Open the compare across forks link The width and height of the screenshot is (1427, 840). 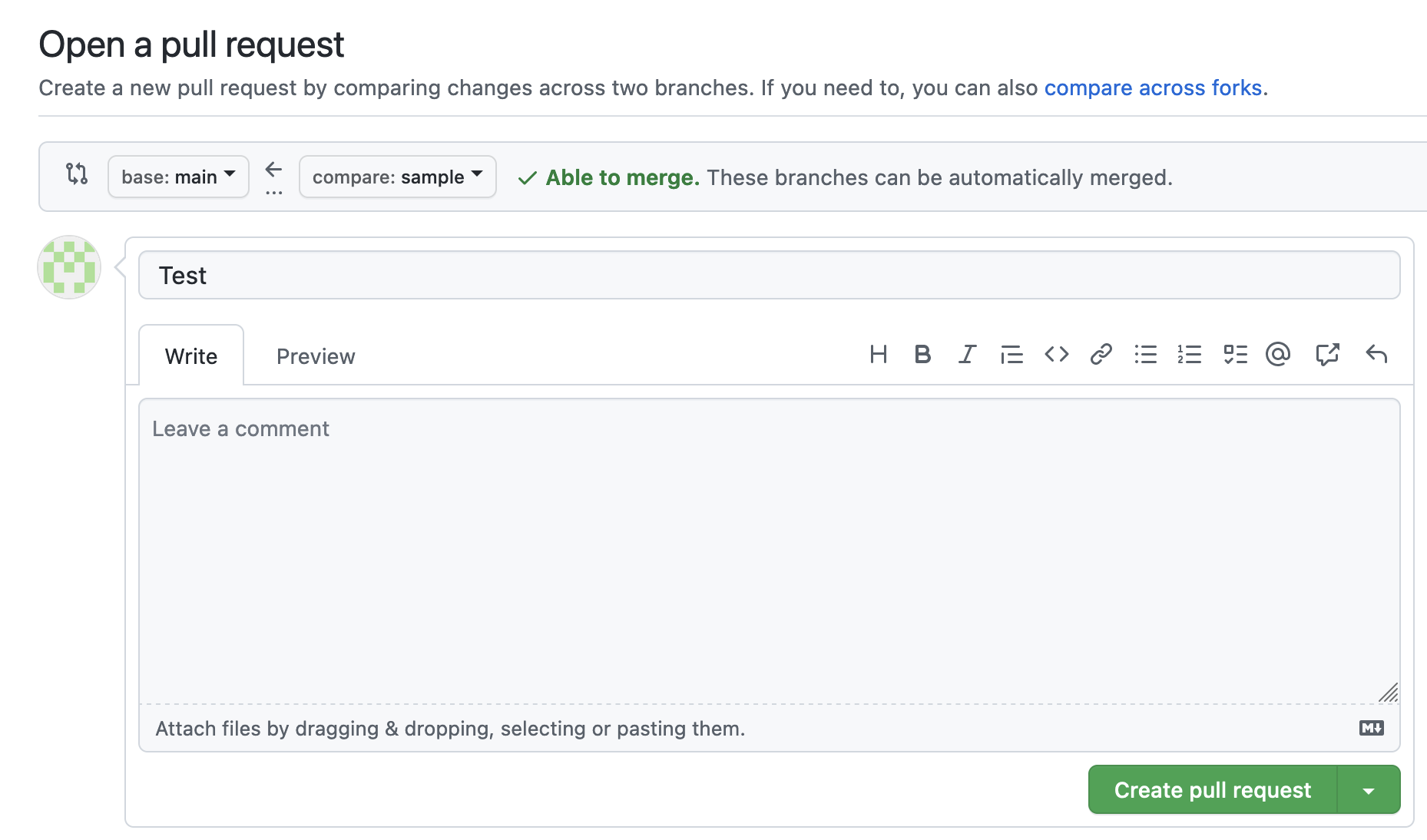coord(1153,88)
